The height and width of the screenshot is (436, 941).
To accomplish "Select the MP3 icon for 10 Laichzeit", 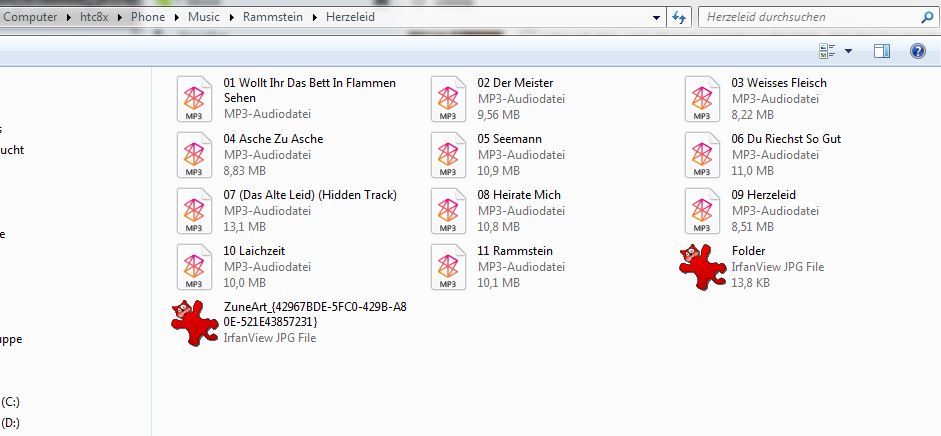I will pyautogui.click(x=194, y=267).
